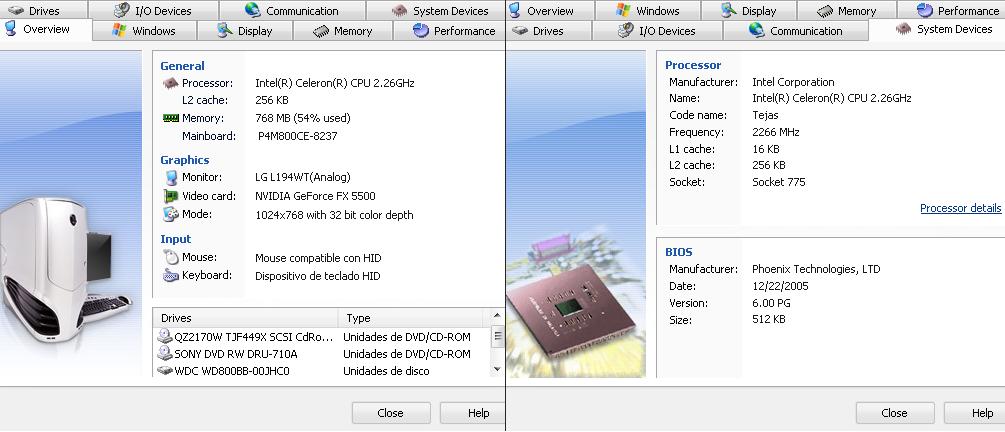Open I/O Devices tab in right window
The height and width of the screenshot is (432, 1005).
(658, 31)
